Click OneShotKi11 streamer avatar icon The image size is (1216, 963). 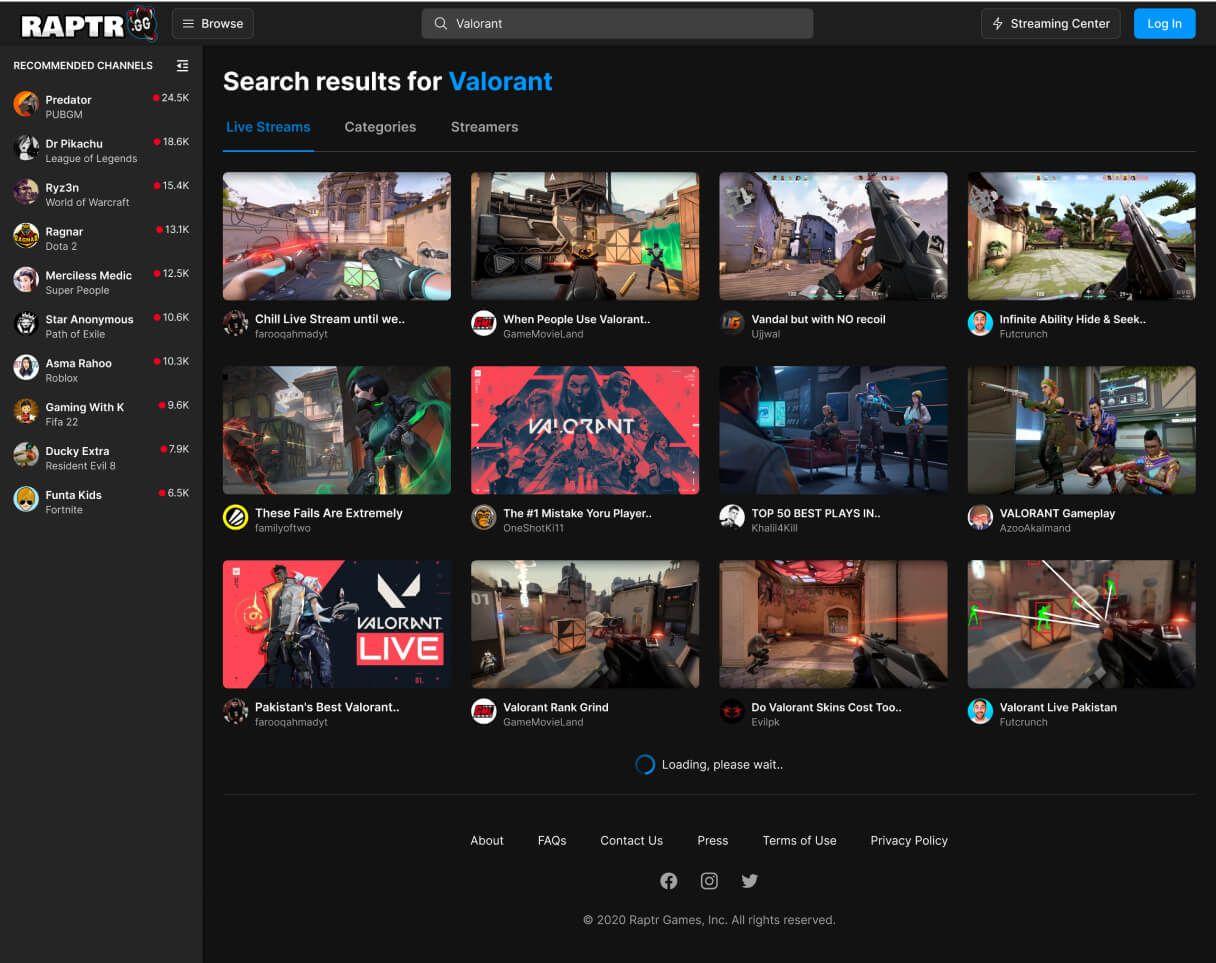[484, 517]
